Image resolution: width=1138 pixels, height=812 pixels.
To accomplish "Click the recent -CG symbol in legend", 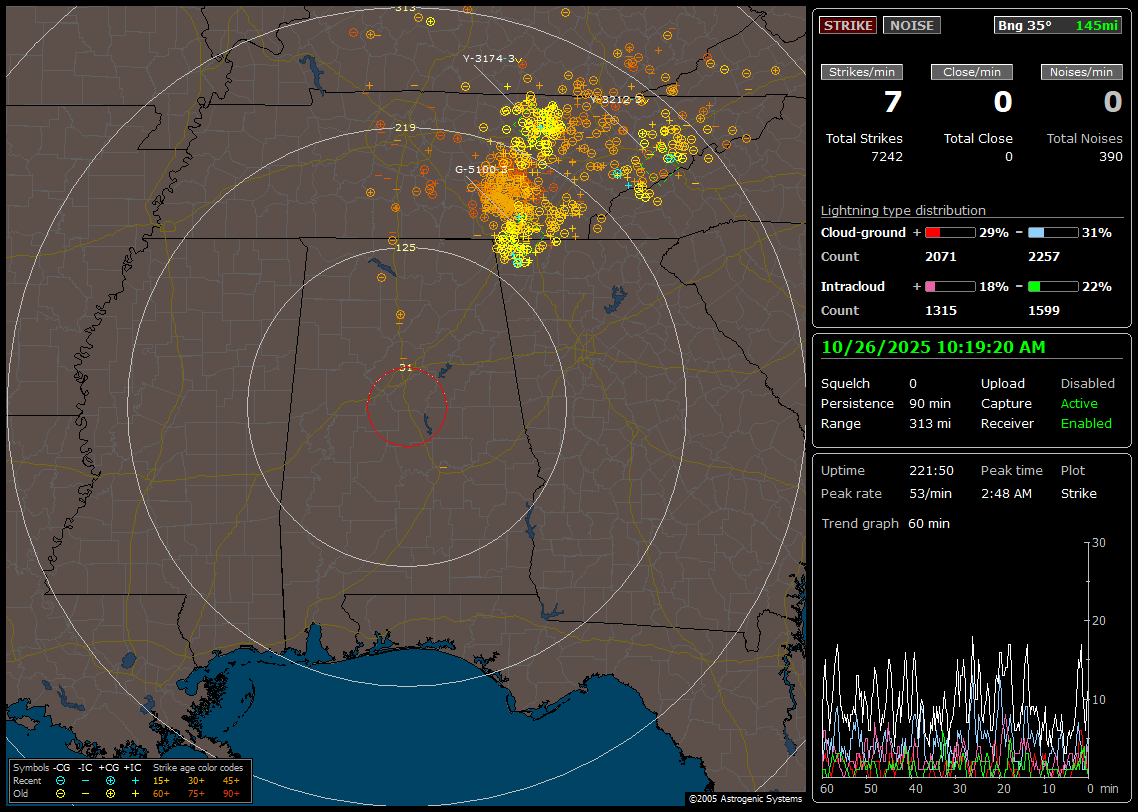I will tap(60, 780).
